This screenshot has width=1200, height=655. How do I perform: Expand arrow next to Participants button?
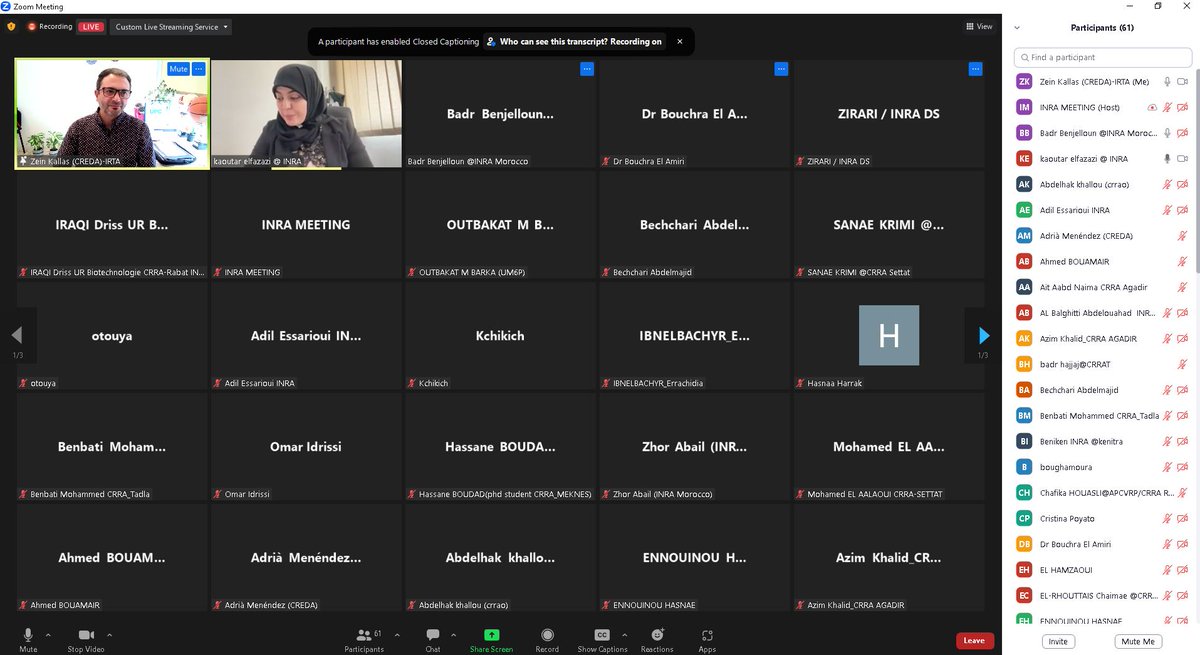[397, 635]
